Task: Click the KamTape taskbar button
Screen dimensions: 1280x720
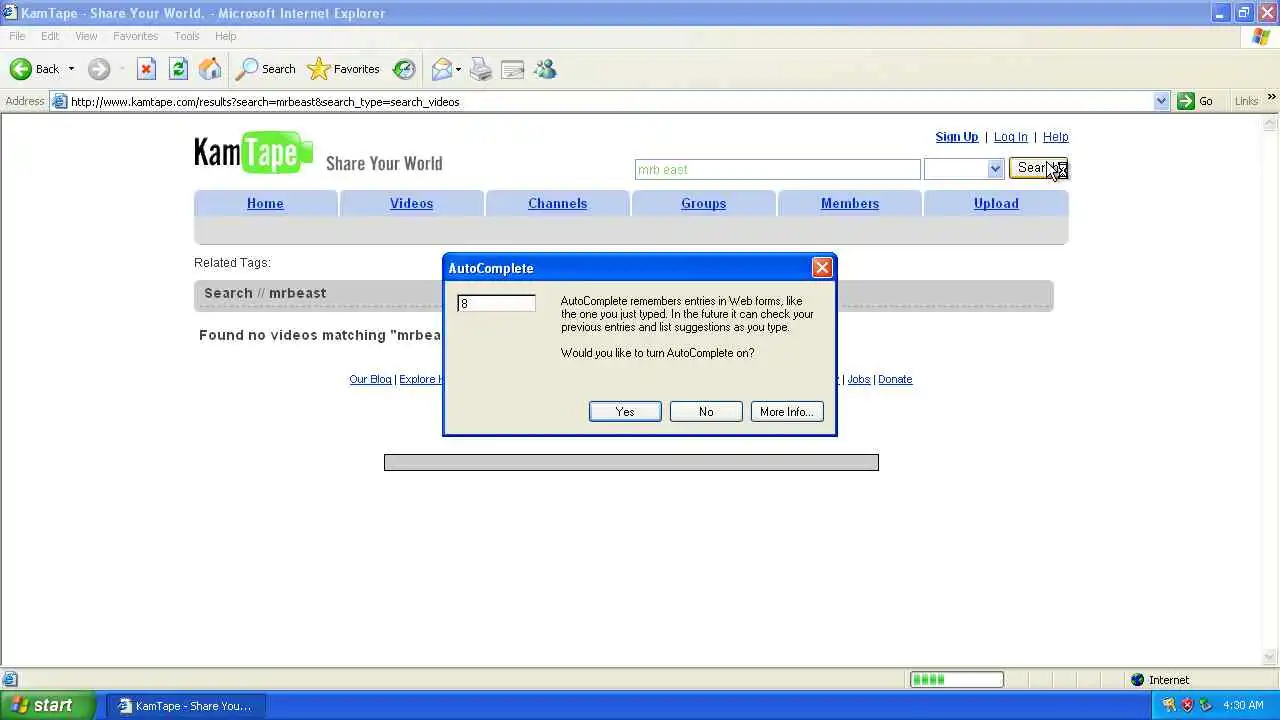Action: [185, 706]
